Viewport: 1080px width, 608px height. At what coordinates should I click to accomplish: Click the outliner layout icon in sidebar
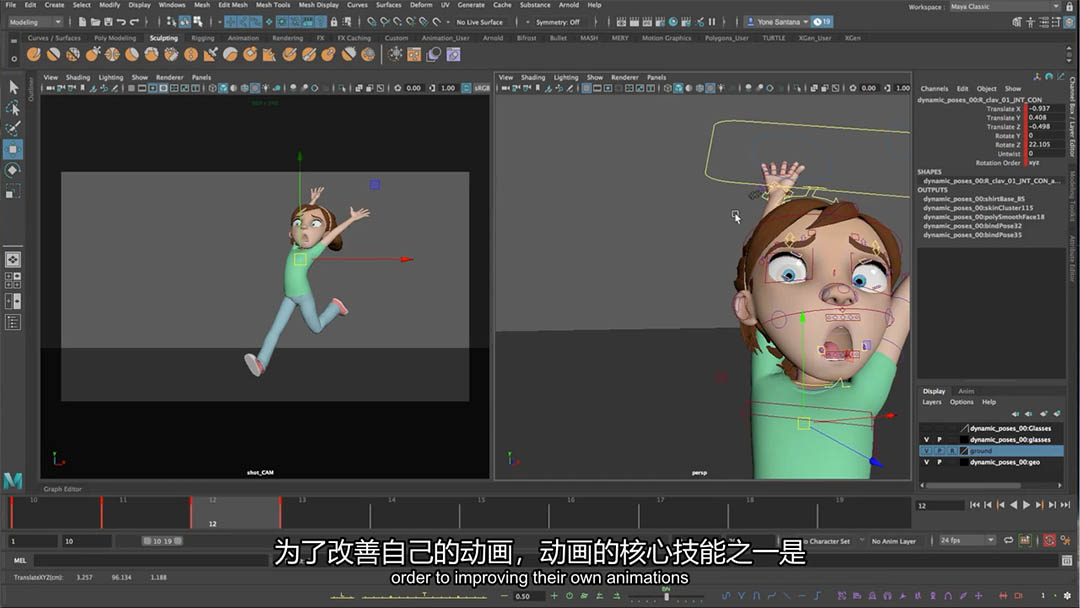(13, 322)
